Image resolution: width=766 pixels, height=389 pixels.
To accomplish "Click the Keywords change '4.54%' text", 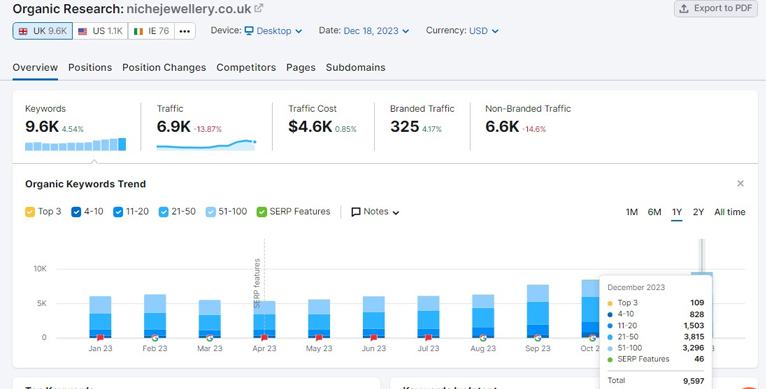I will click(72, 130).
